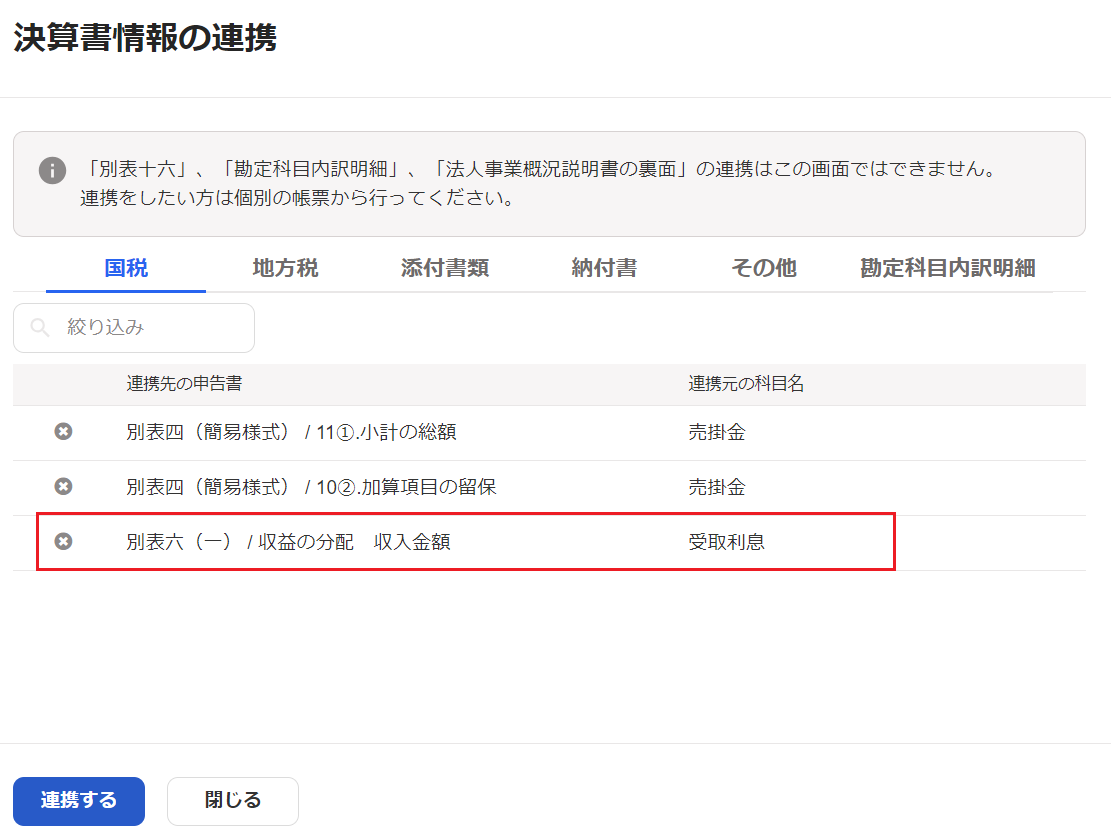Screen dimensions: 1111x840
Task: Select the text 別表六(一) / 収益の分配 収入金額
Action: 288,542
